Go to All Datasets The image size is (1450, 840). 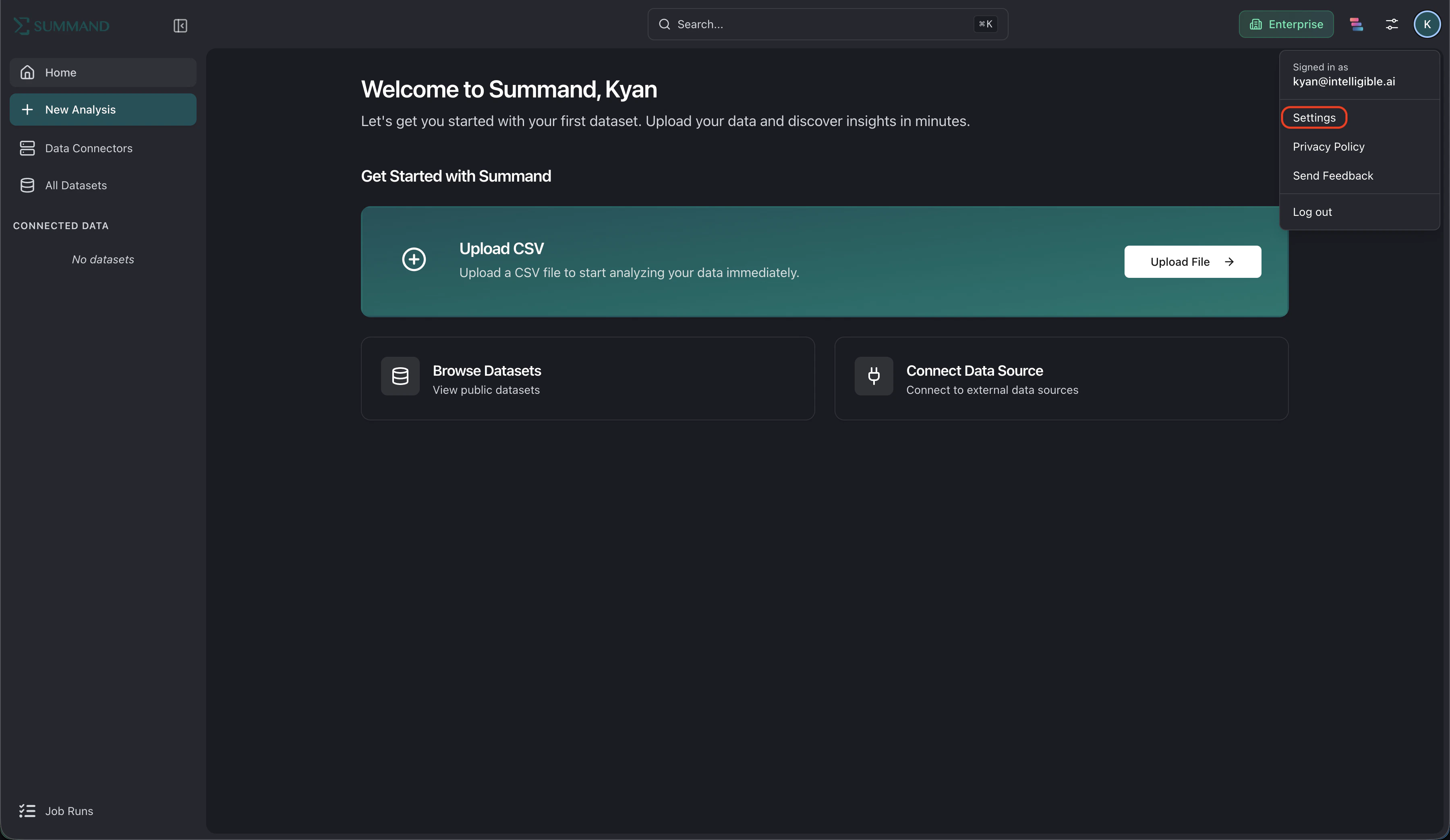(x=103, y=185)
